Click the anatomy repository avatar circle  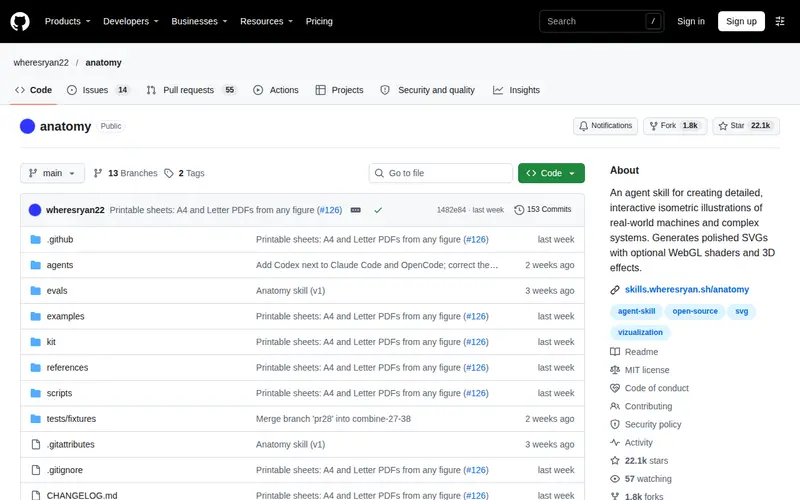(28, 126)
